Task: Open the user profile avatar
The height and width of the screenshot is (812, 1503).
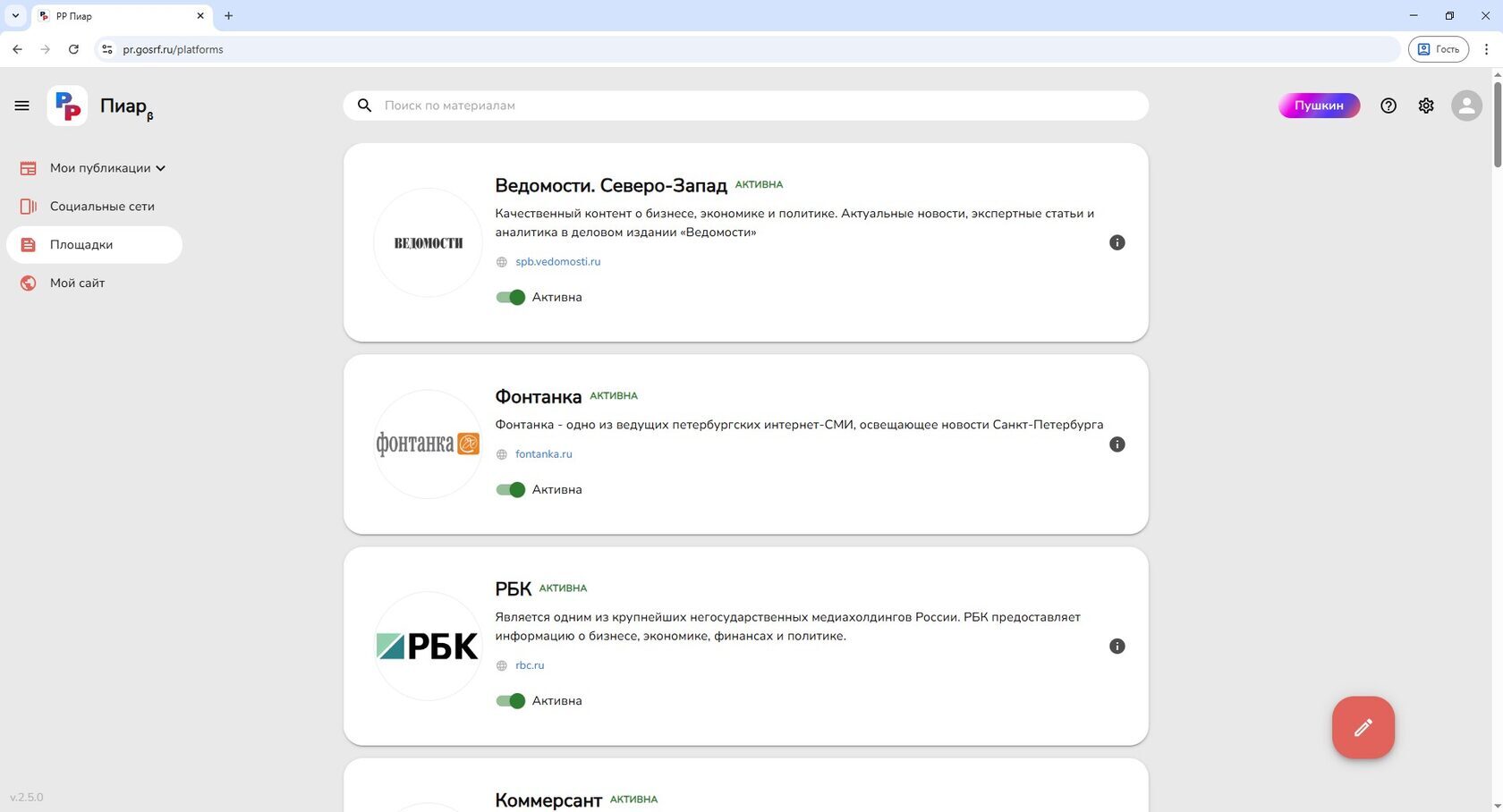Action: [x=1466, y=106]
